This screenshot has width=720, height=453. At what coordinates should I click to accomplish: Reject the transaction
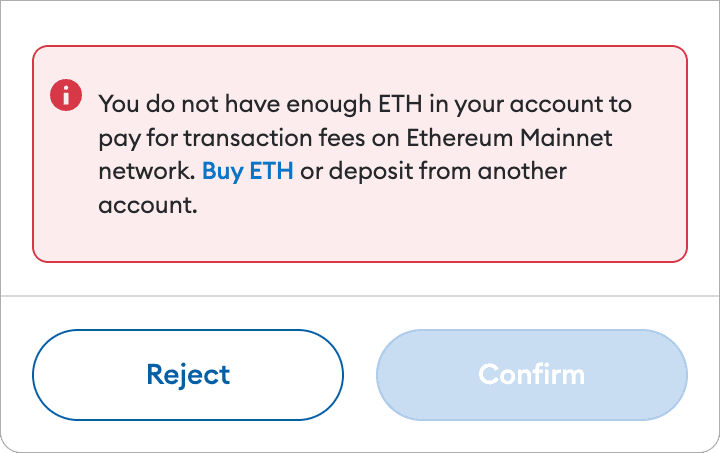[188, 375]
